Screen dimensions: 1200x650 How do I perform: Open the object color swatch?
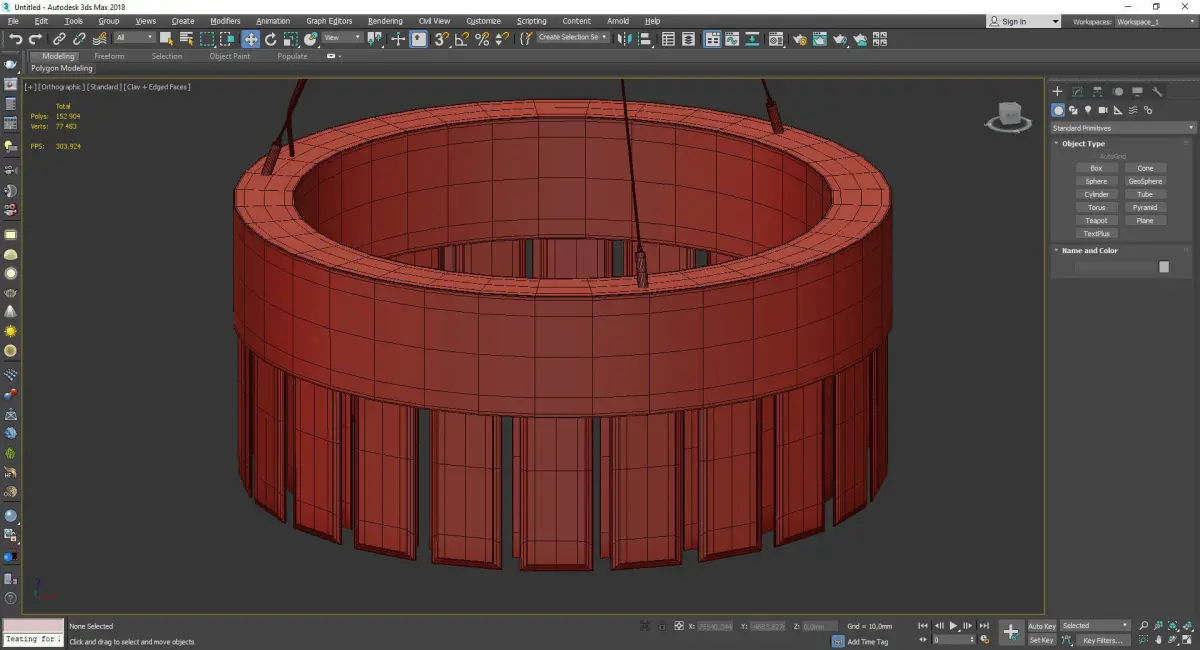1164,267
